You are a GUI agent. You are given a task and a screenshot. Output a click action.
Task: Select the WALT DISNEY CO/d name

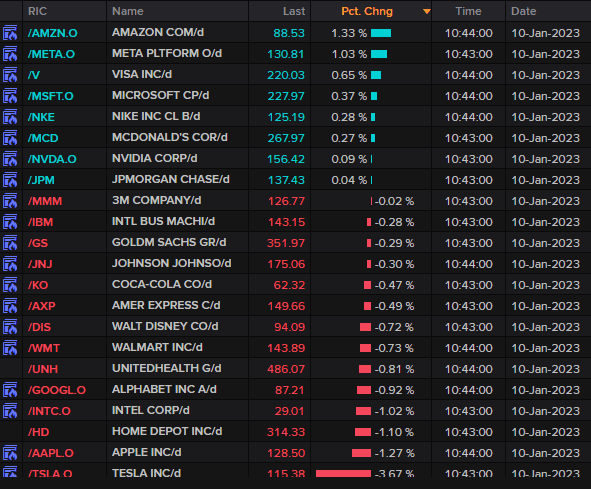click(165, 326)
